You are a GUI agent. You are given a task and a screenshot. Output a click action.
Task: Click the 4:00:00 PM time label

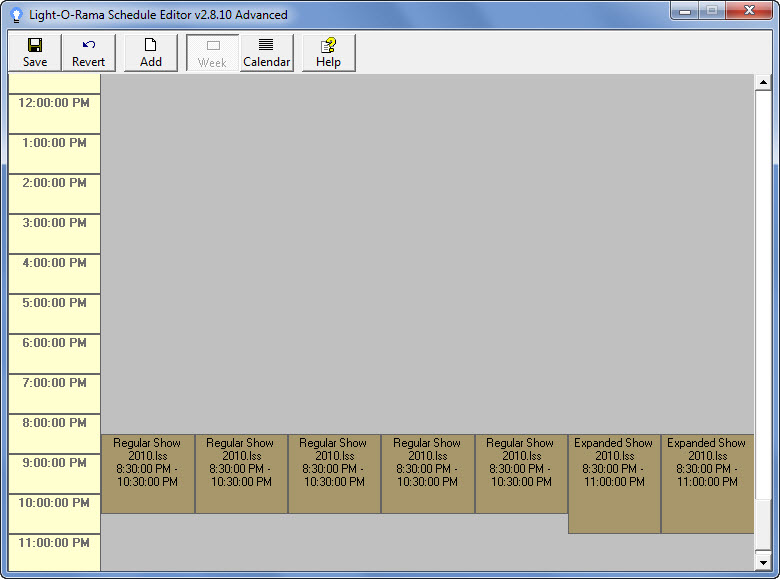(x=54, y=274)
